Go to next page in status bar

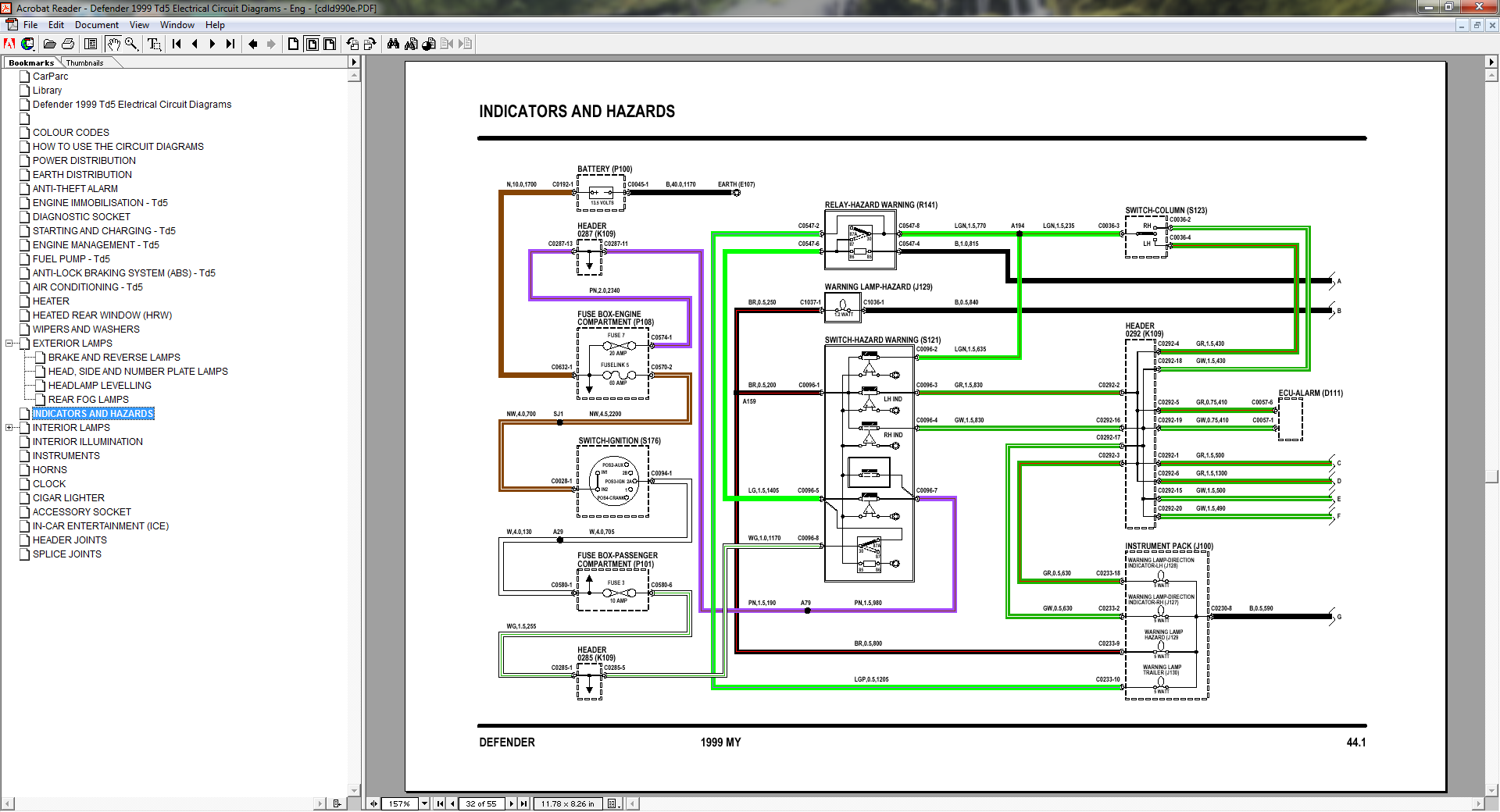[512, 803]
